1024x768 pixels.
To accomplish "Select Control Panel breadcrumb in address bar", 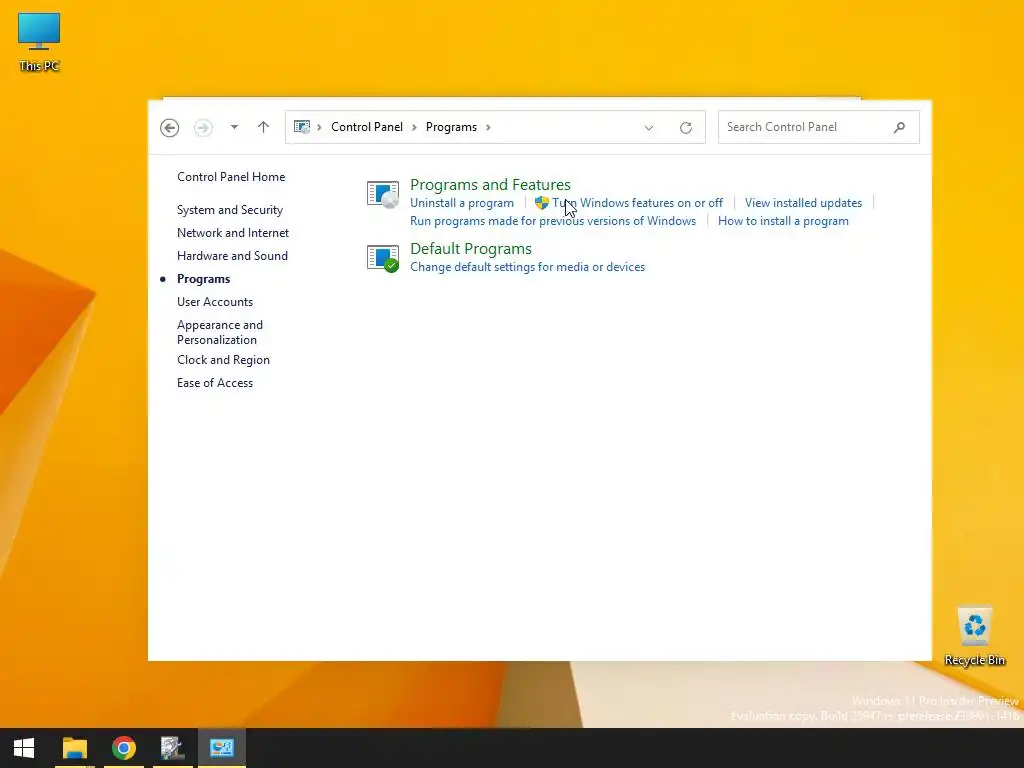I will [366, 127].
